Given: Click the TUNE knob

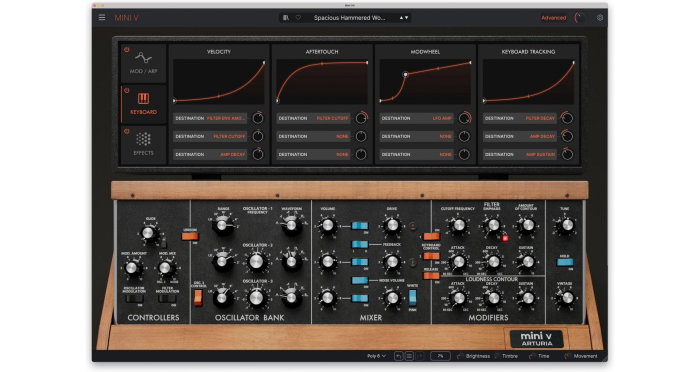Looking at the screenshot, I should (x=567, y=226).
